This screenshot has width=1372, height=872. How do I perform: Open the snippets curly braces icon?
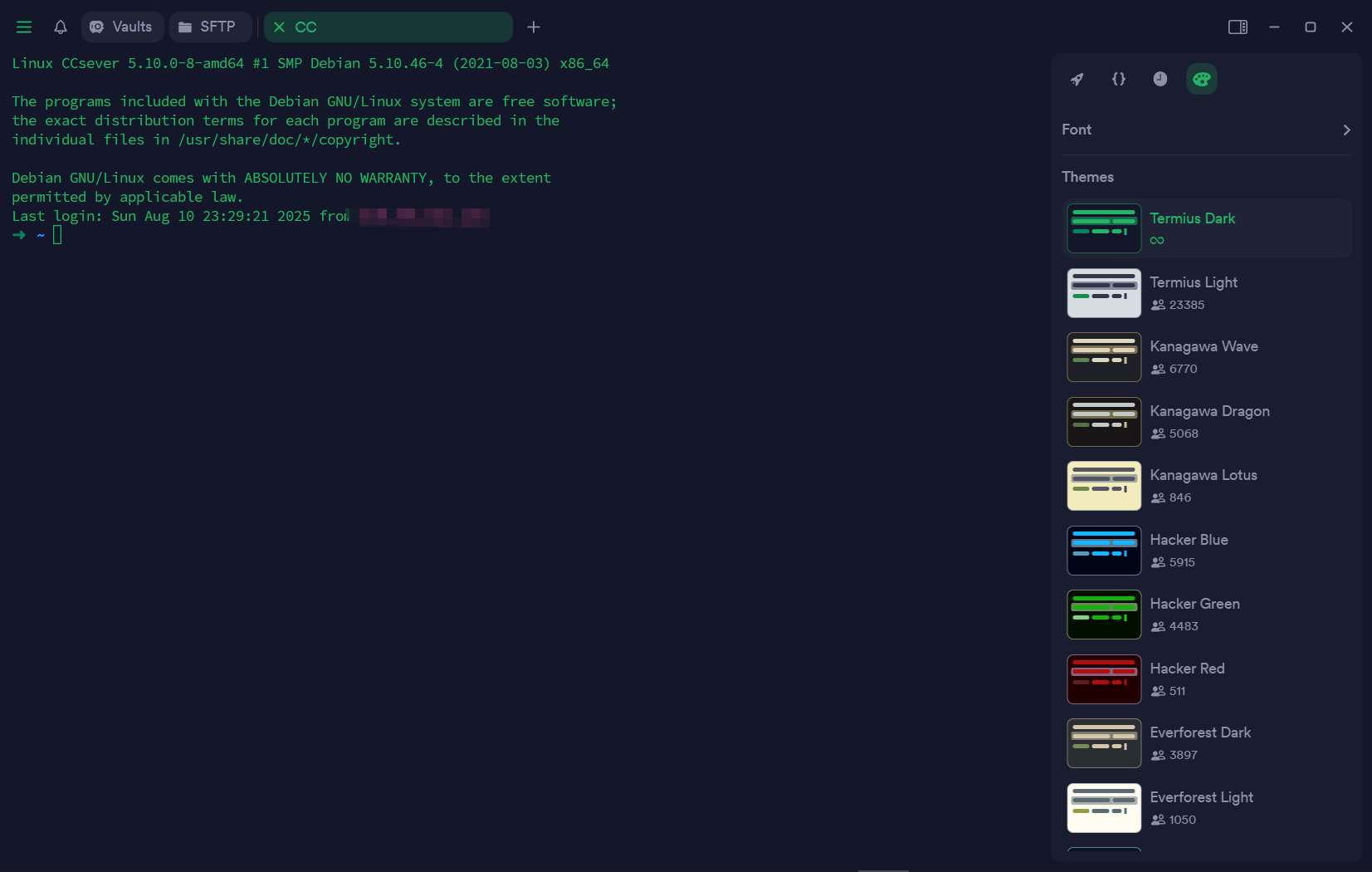pos(1118,79)
